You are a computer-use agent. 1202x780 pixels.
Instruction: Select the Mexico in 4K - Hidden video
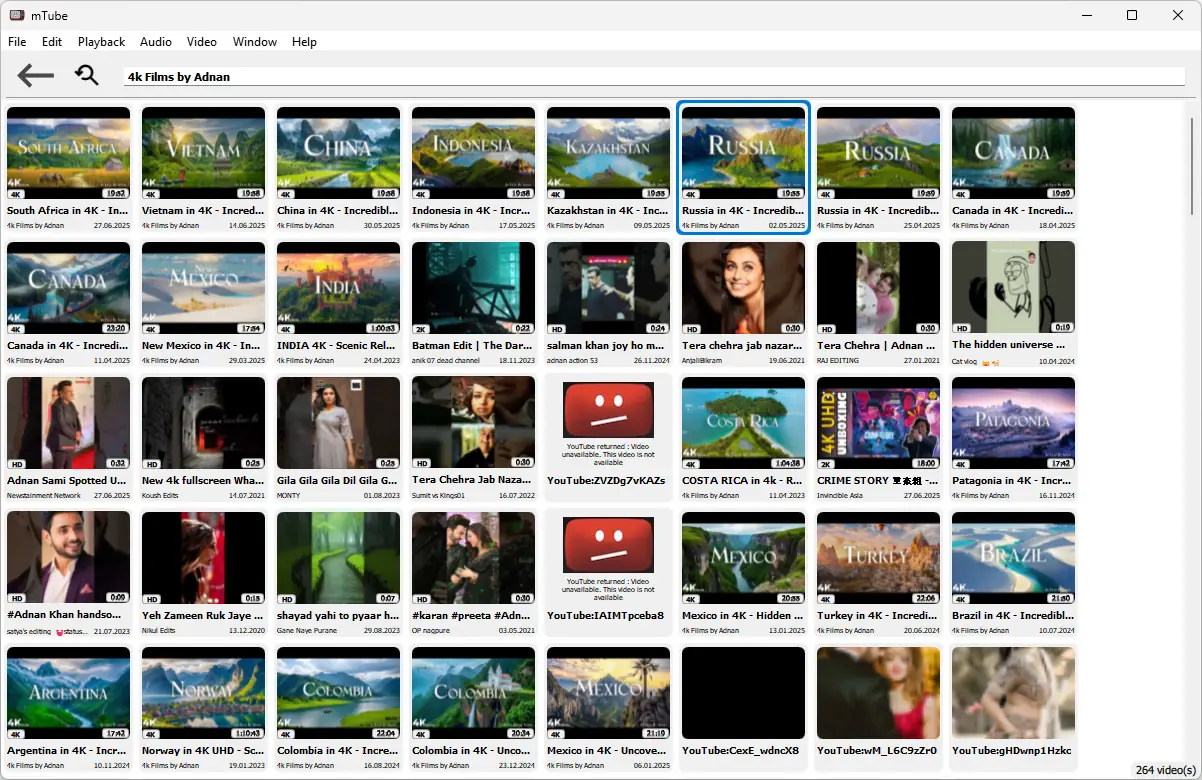(x=743, y=557)
